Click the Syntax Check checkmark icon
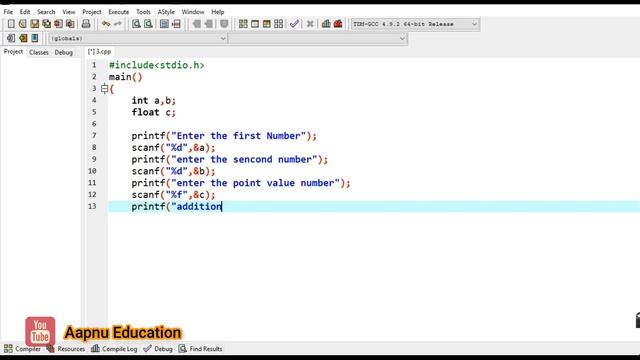Screen dimensions: 640x360 (294, 24)
